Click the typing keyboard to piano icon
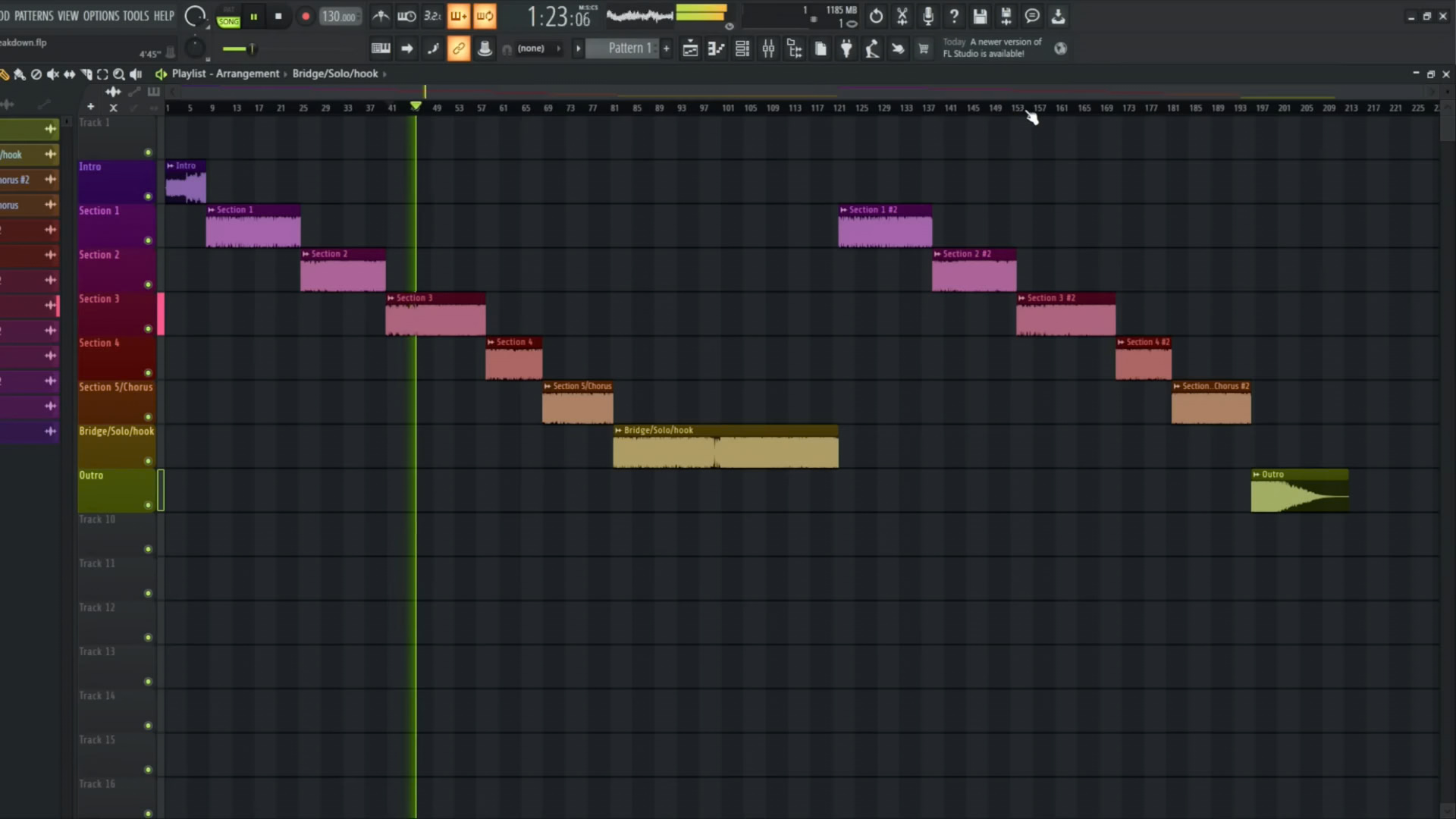Screen dimensions: 1456x819 [x=381, y=49]
